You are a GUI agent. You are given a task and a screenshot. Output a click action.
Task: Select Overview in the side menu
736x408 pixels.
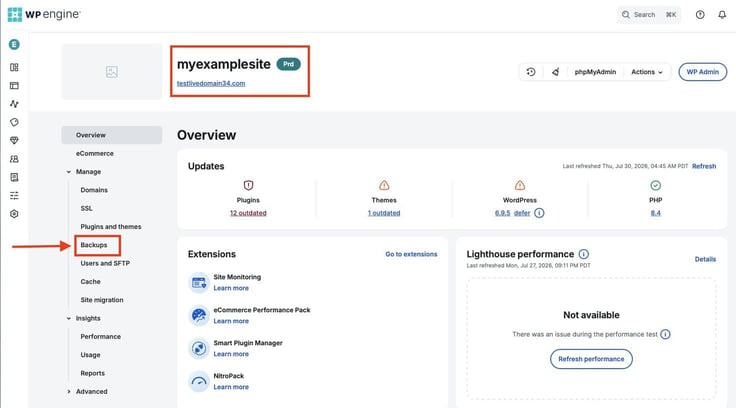[112, 135]
